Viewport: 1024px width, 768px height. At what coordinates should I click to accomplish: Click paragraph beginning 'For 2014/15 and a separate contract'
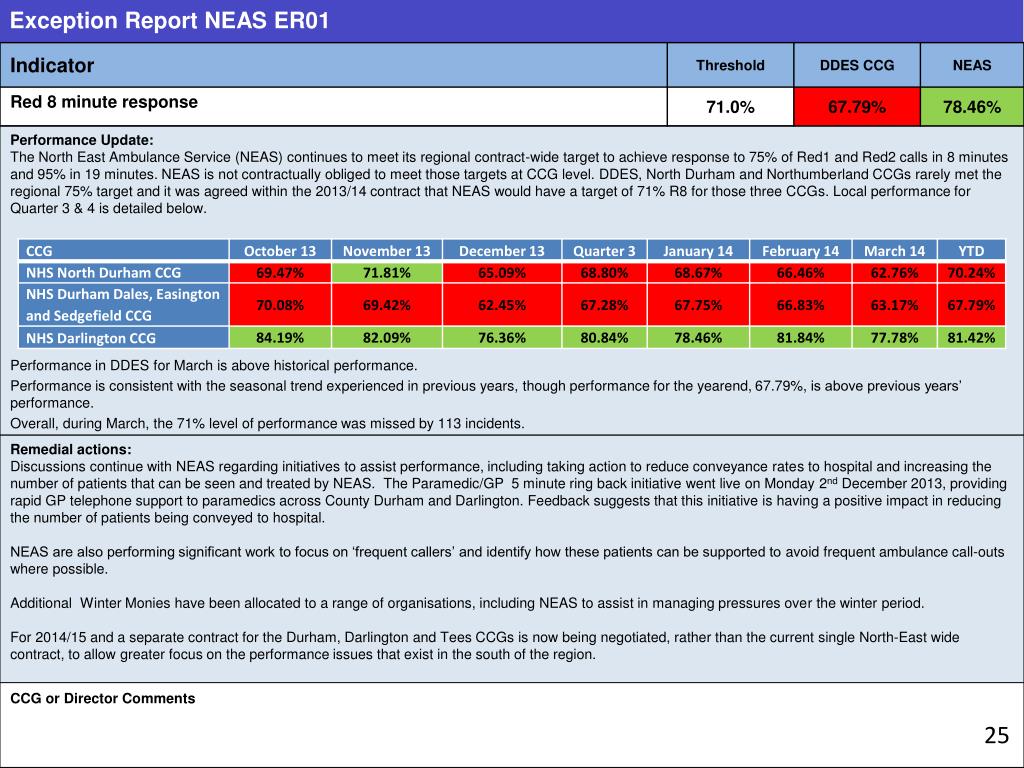click(x=485, y=645)
